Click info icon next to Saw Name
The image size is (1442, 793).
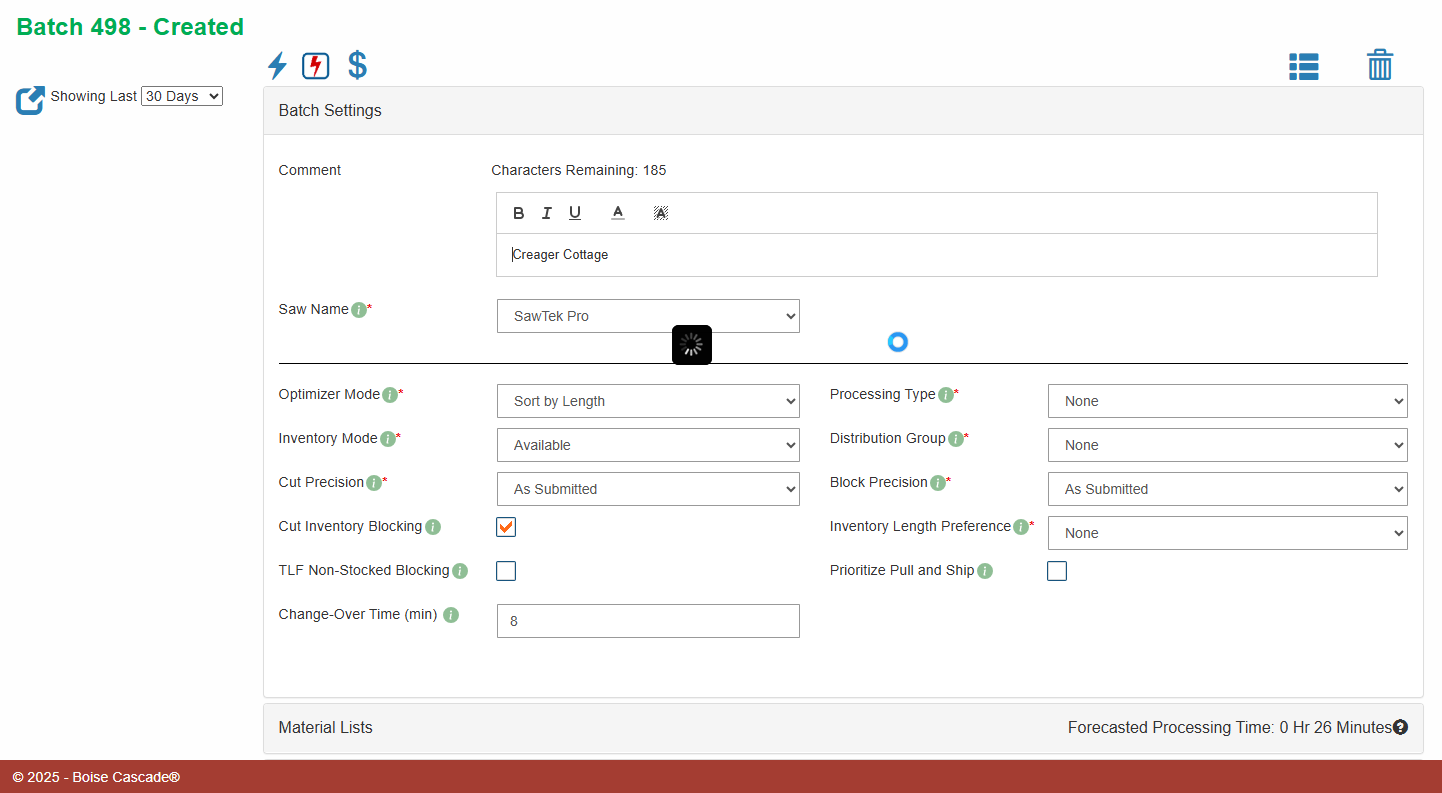tap(359, 310)
